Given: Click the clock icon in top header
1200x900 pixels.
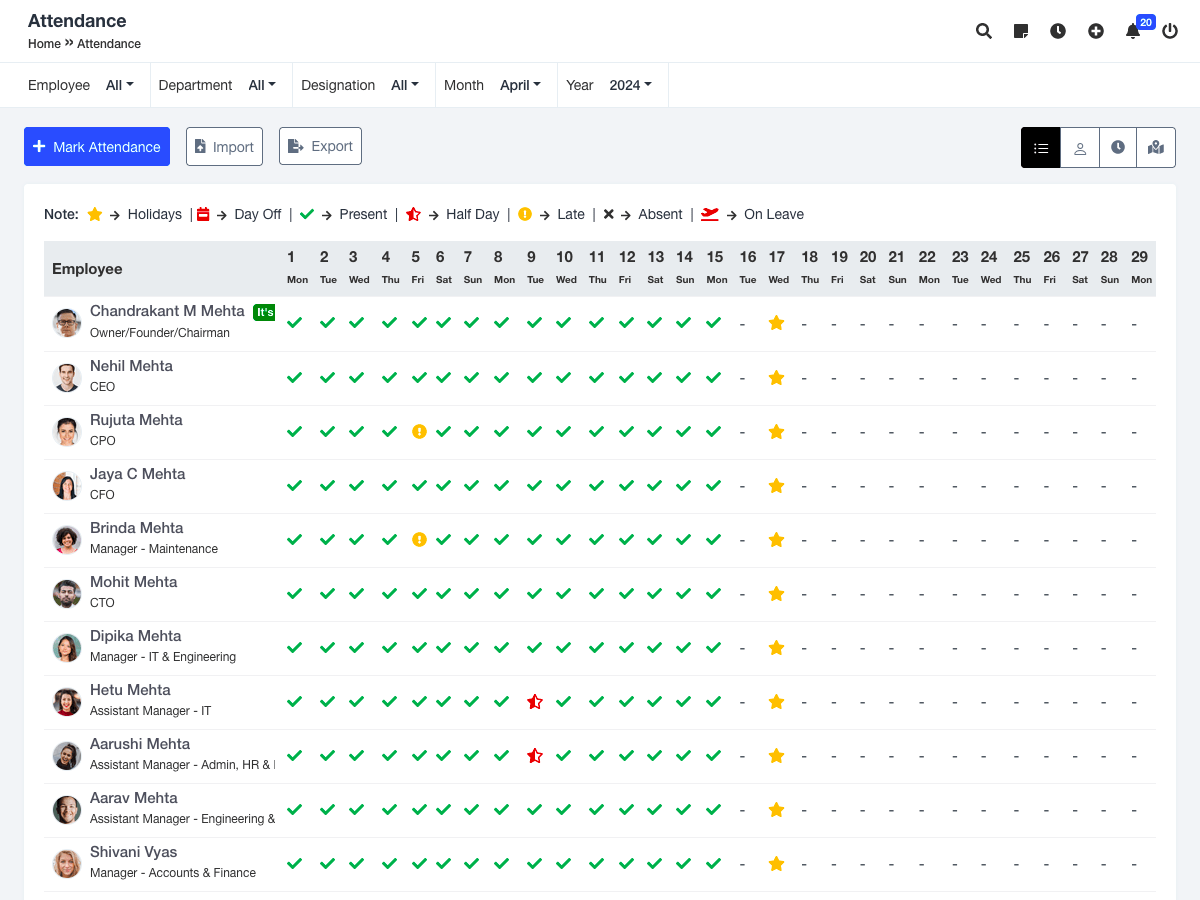Looking at the screenshot, I should point(1058,31).
